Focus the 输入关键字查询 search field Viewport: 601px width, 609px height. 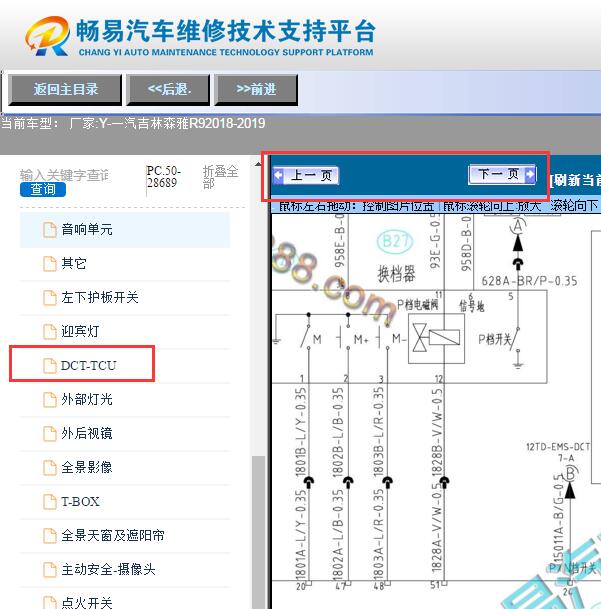click(64, 175)
